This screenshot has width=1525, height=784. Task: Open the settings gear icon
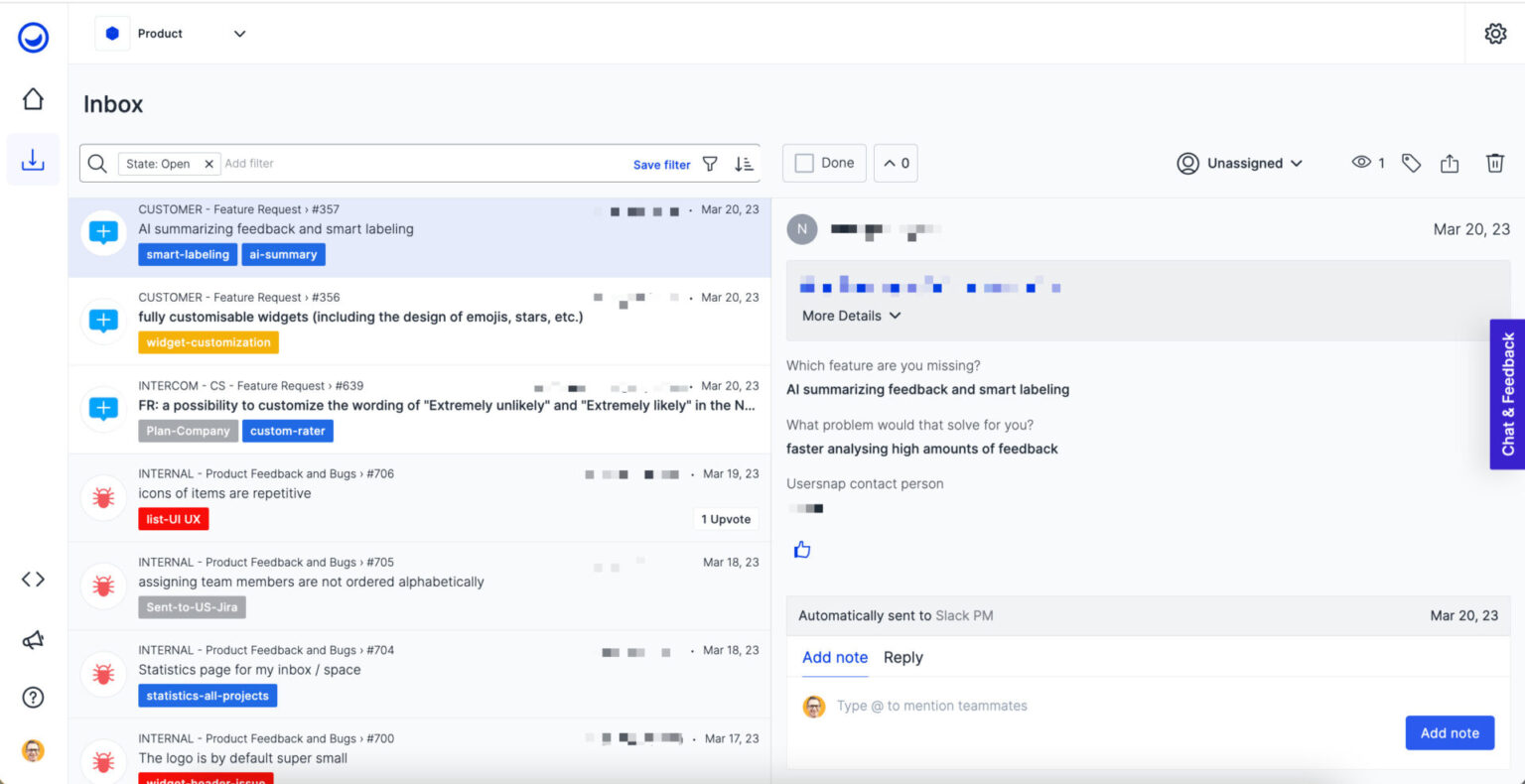[1494, 34]
